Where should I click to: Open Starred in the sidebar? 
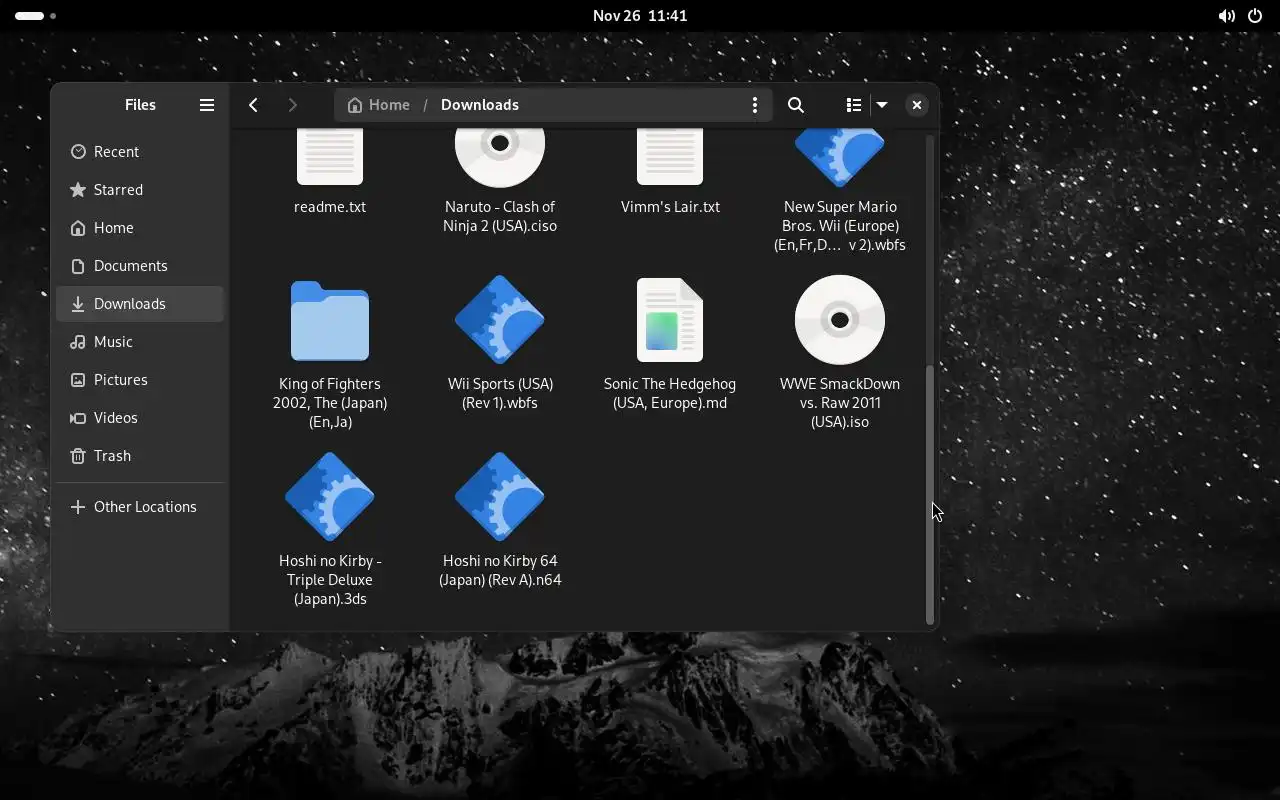140,190
